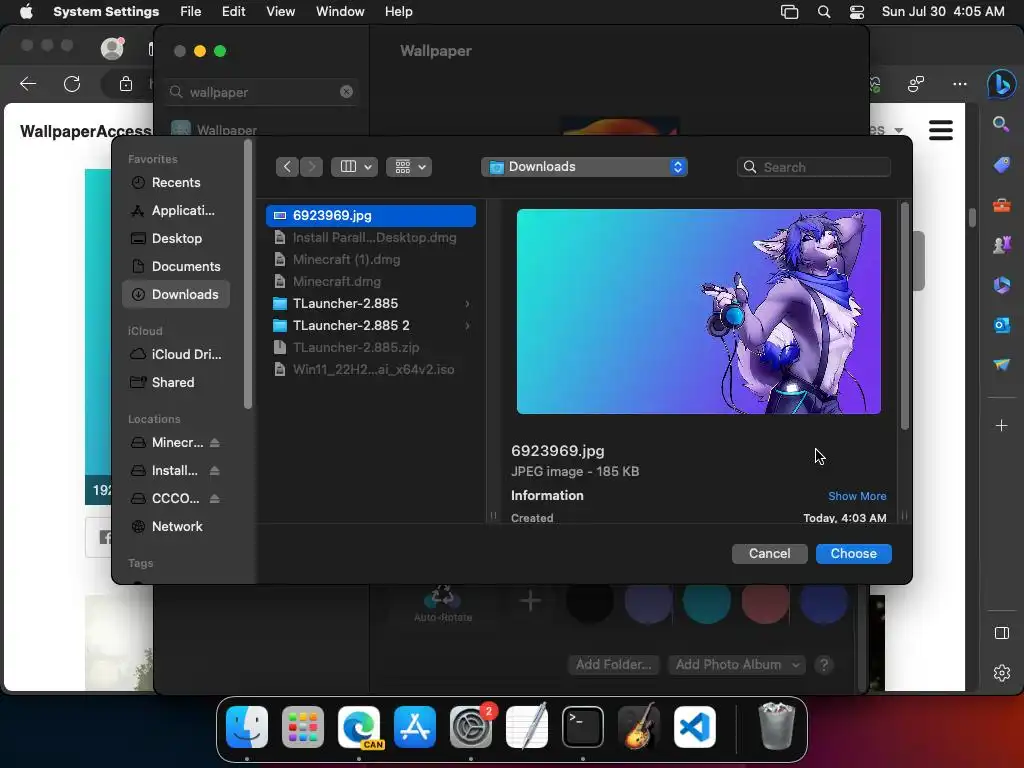
Task: Toggle Edge sidebar panel layout icon
Action: 1001,633
